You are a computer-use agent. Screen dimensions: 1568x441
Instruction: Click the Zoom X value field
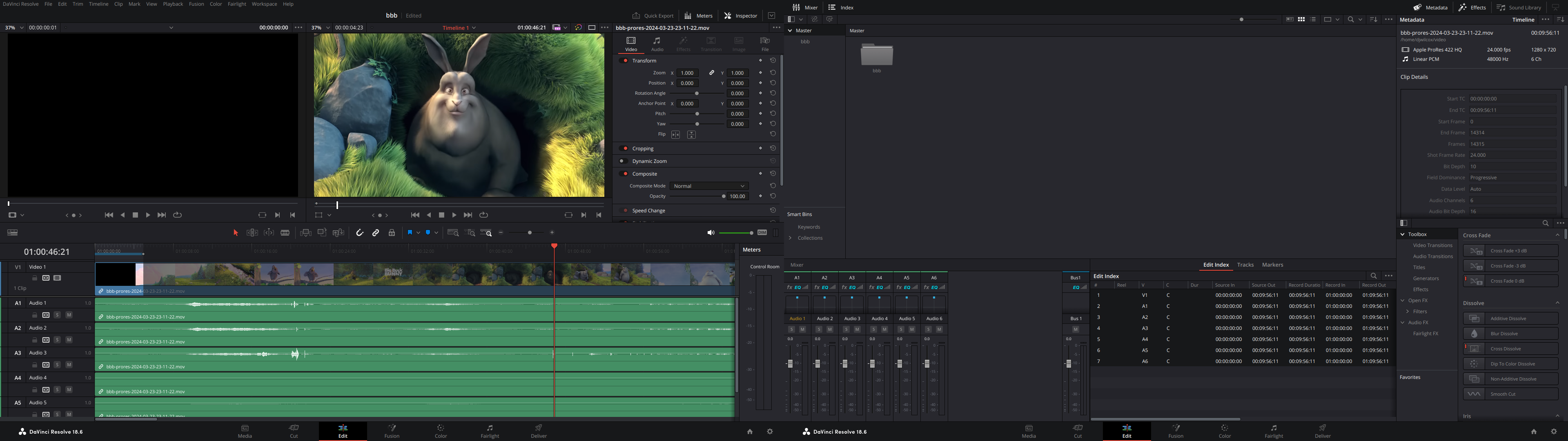pyautogui.click(x=687, y=73)
